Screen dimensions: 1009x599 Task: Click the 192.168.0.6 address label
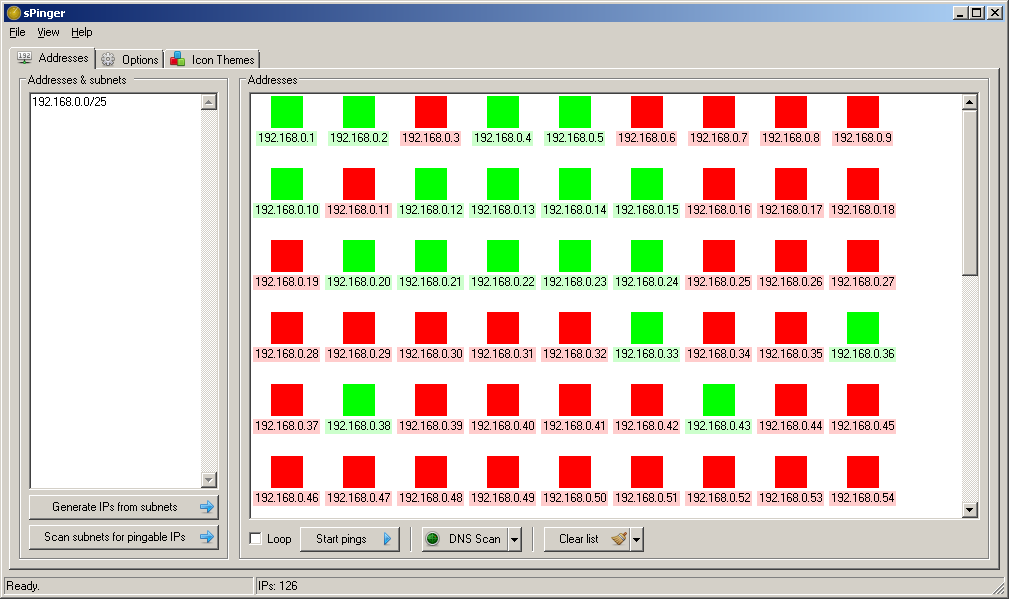pyautogui.click(x=647, y=138)
